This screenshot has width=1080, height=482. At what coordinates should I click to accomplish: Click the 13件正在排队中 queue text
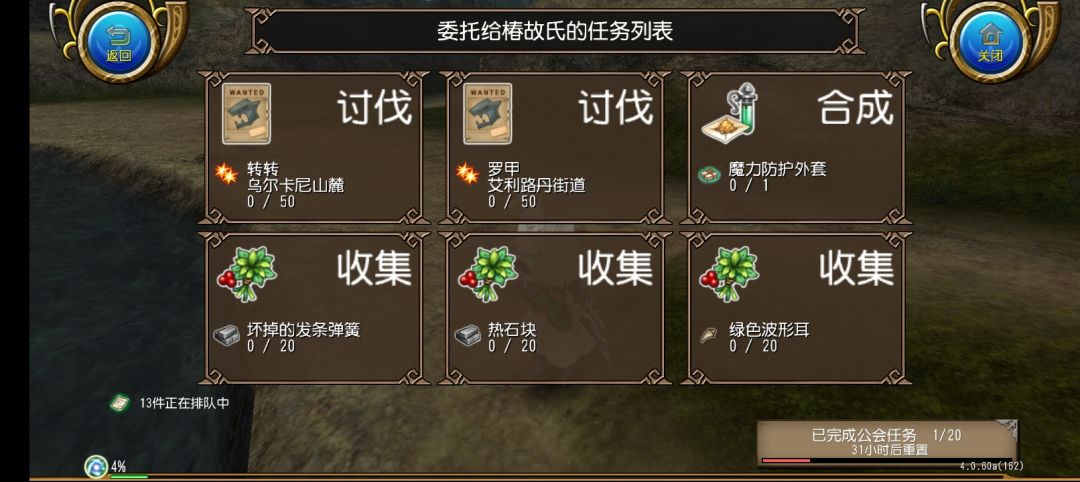184,404
